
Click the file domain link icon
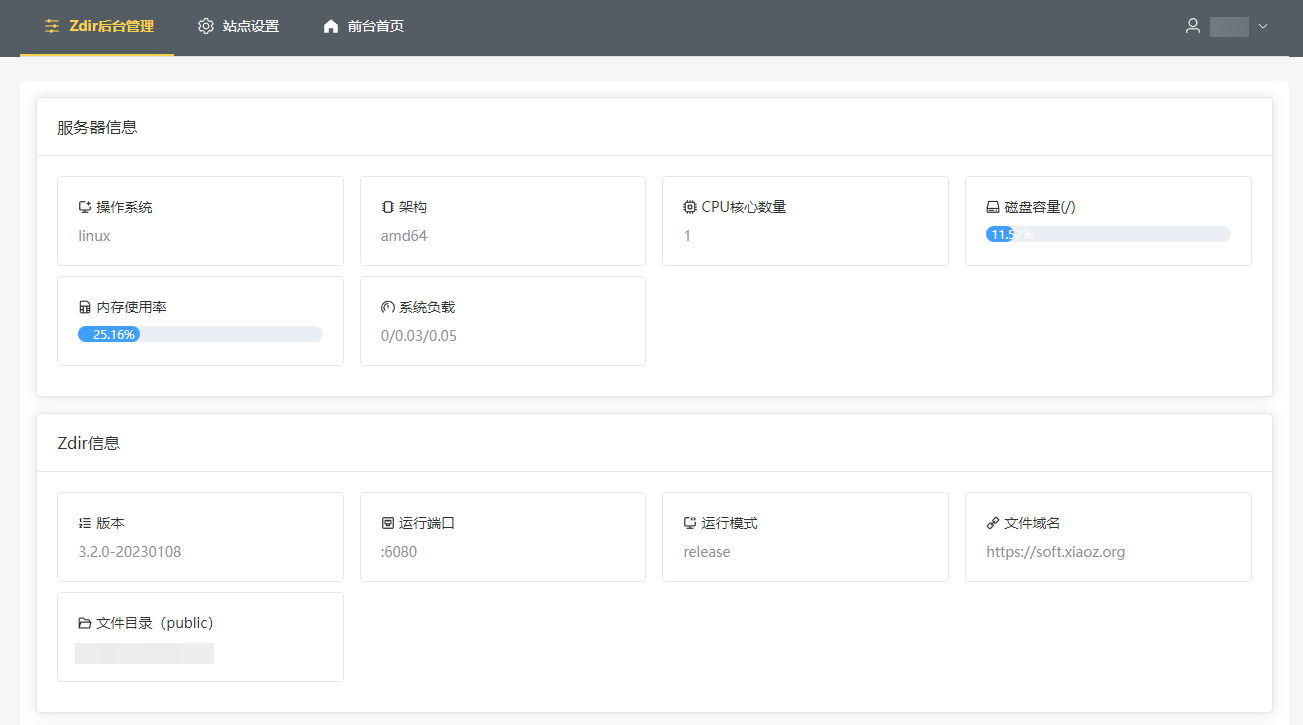(x=993, y=524)
